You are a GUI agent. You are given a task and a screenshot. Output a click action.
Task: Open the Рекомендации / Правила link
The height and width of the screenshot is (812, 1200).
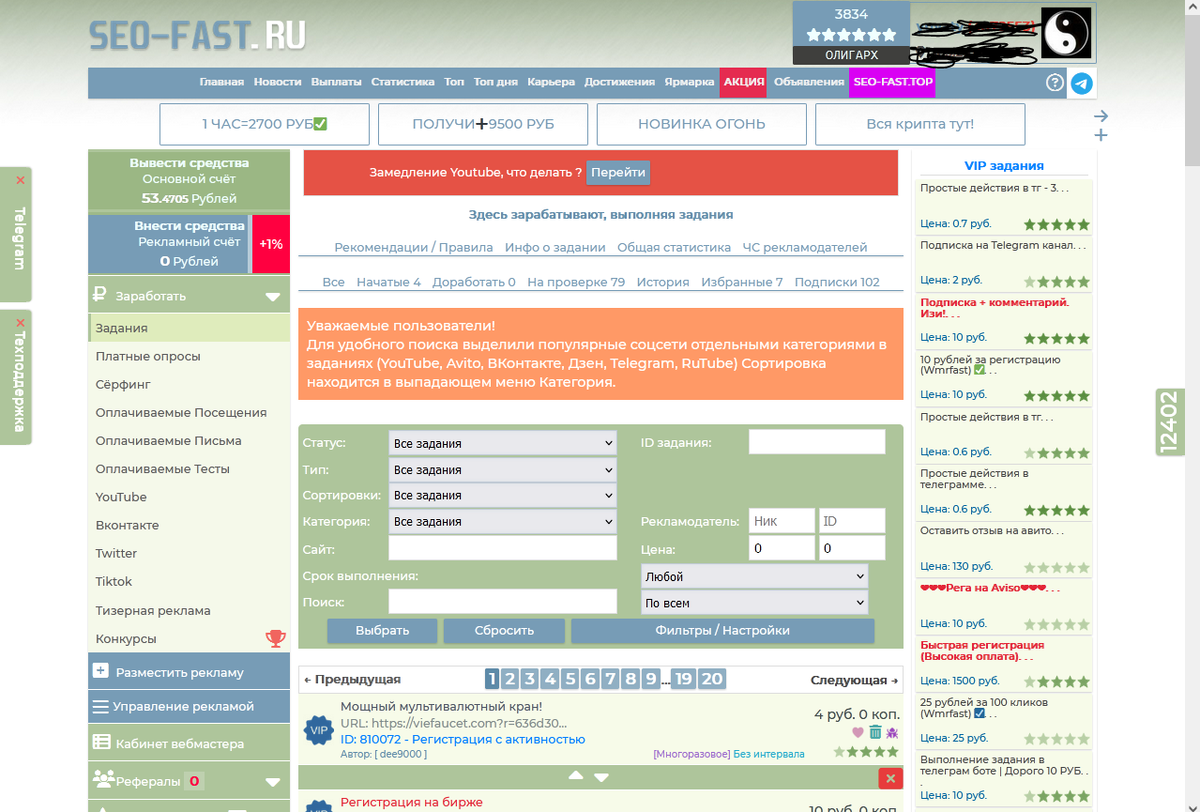tap(414, 247)
